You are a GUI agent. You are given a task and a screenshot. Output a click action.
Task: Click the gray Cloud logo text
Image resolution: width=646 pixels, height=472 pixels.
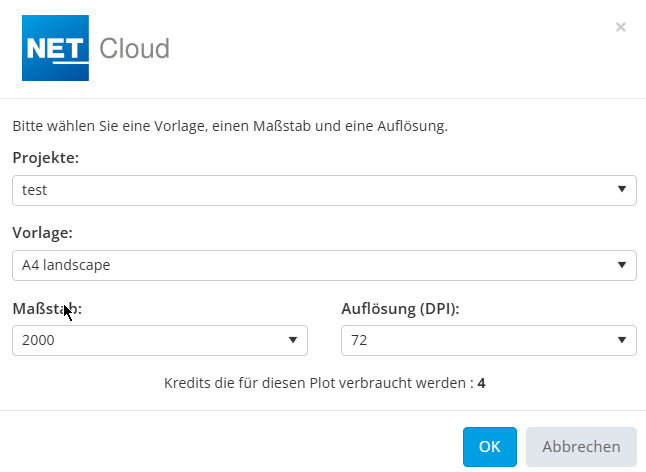(x=134, y=48)
